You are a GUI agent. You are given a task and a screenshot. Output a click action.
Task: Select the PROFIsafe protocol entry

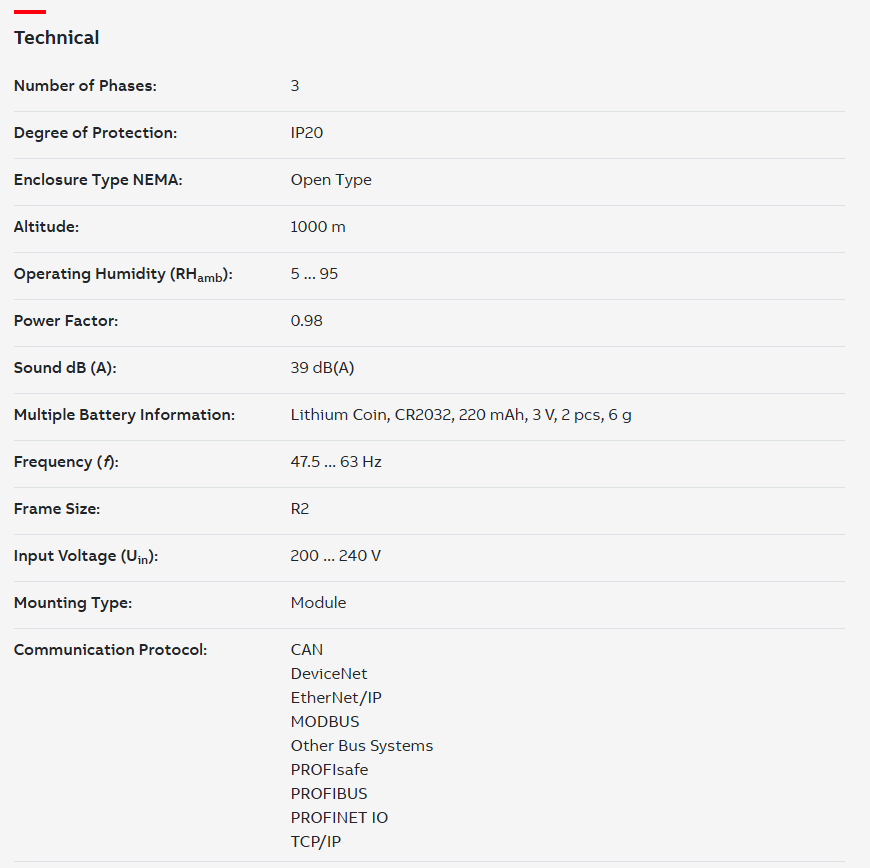click(330, 770)
